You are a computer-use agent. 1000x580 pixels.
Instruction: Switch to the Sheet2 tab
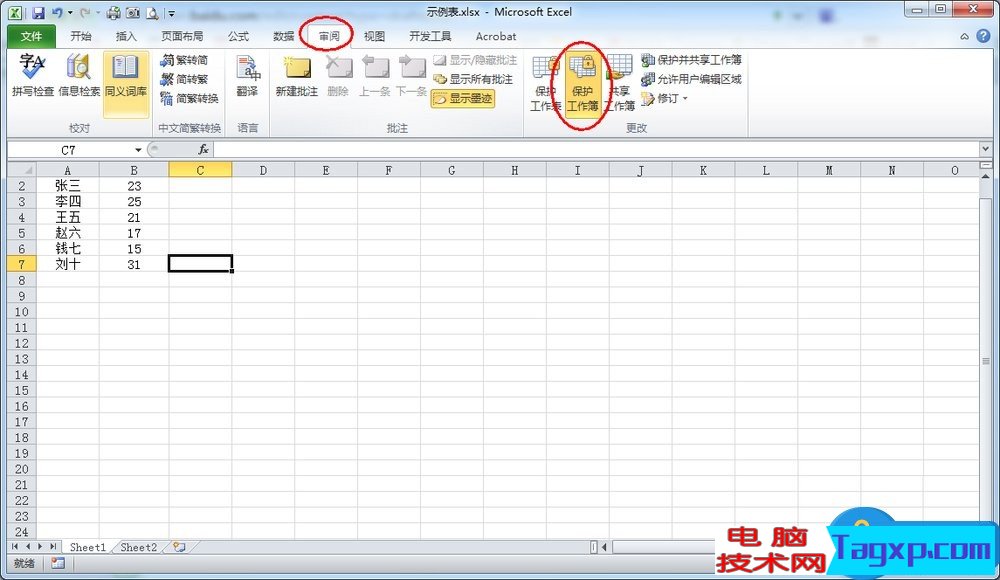click(x=138, y=547)
